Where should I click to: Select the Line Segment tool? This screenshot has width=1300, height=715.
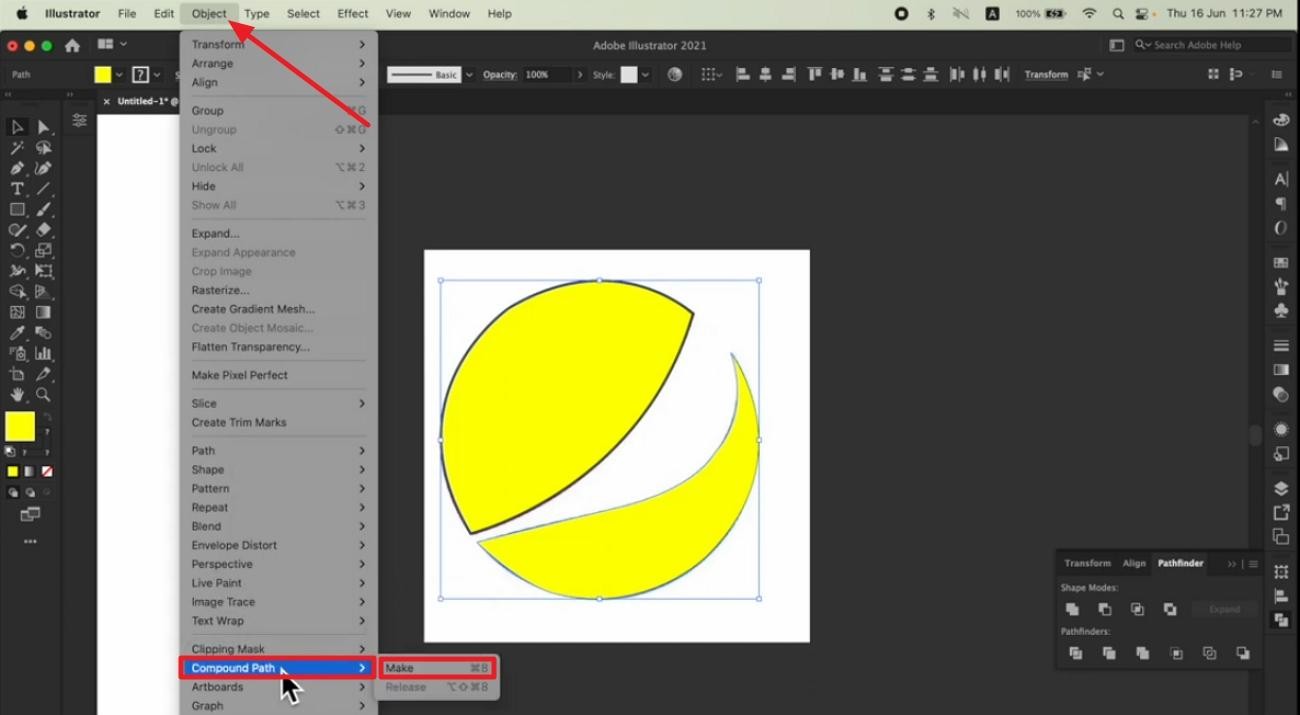(44, 189)
